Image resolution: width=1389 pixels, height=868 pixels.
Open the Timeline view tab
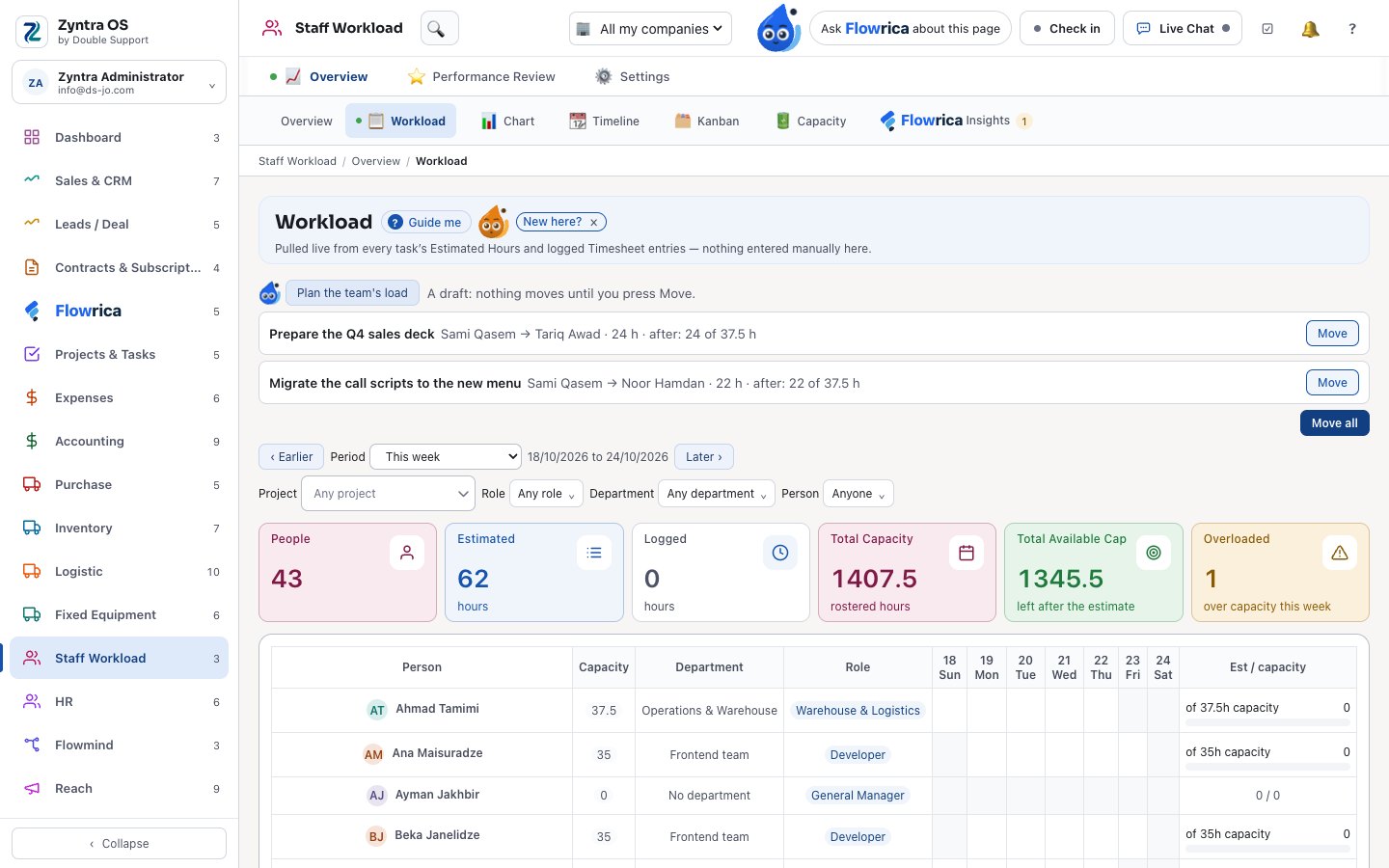[x=605, y=122]
